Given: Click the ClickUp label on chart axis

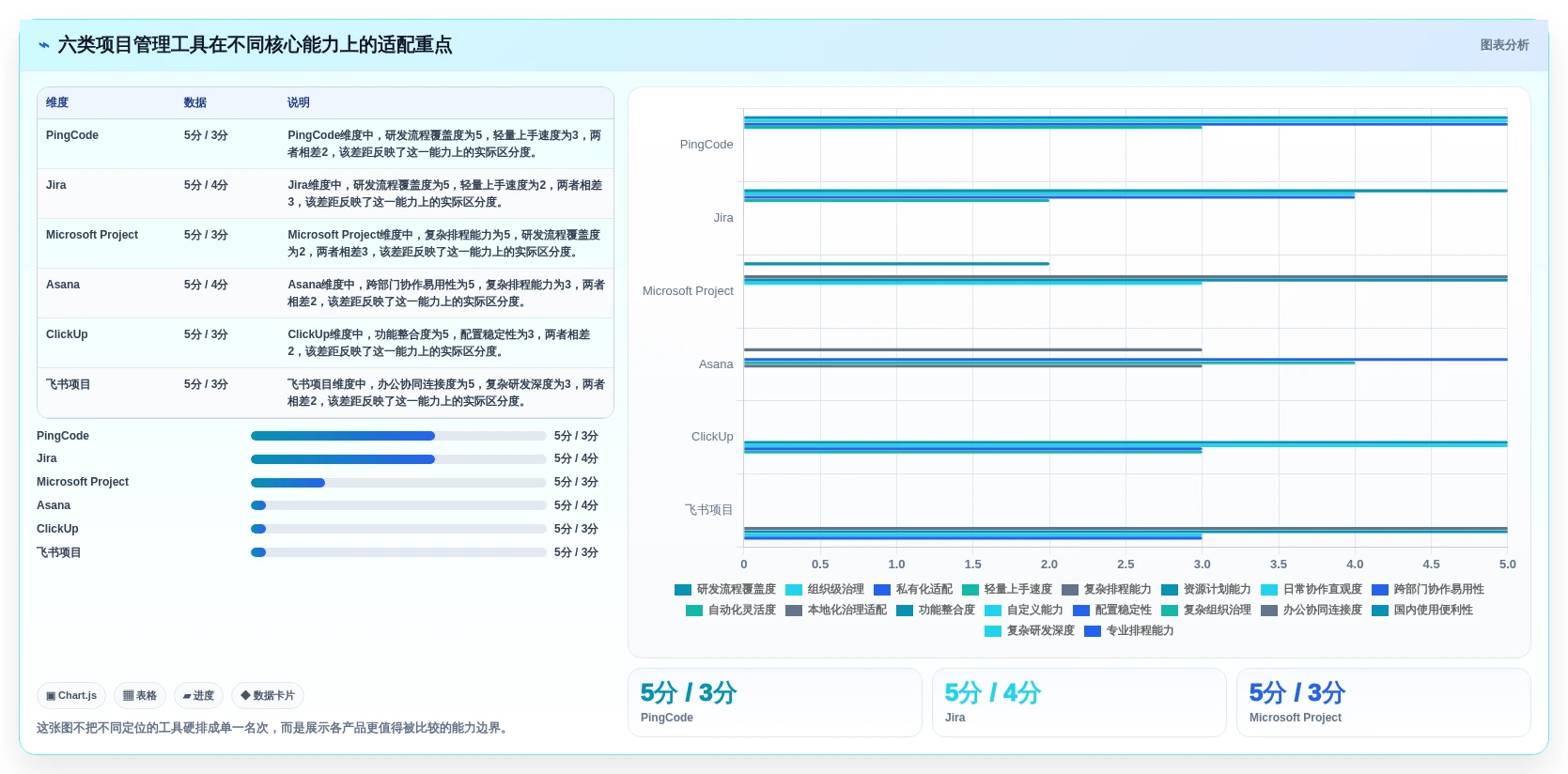Looking at the screenshot, I should pos(712,437).
